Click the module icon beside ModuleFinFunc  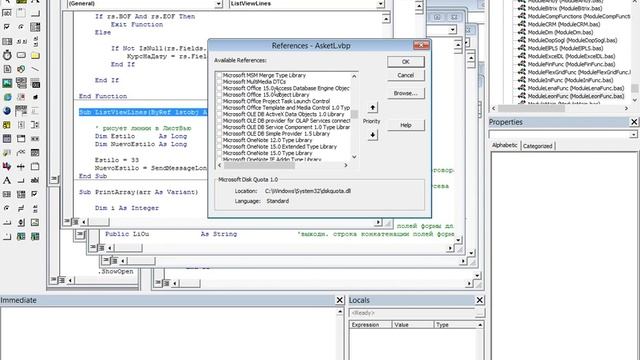tap(521, 64)
